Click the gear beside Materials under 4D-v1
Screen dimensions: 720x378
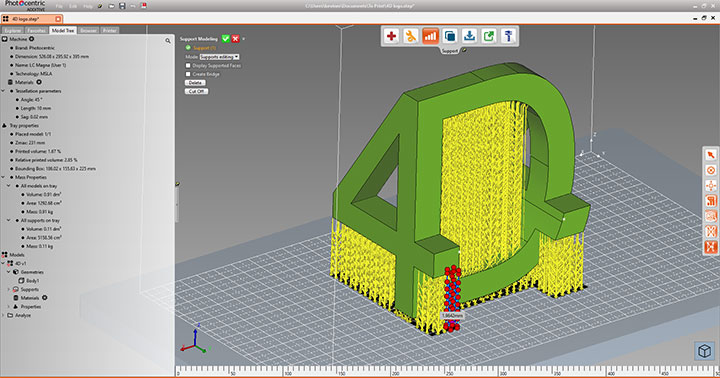point(45,298)
